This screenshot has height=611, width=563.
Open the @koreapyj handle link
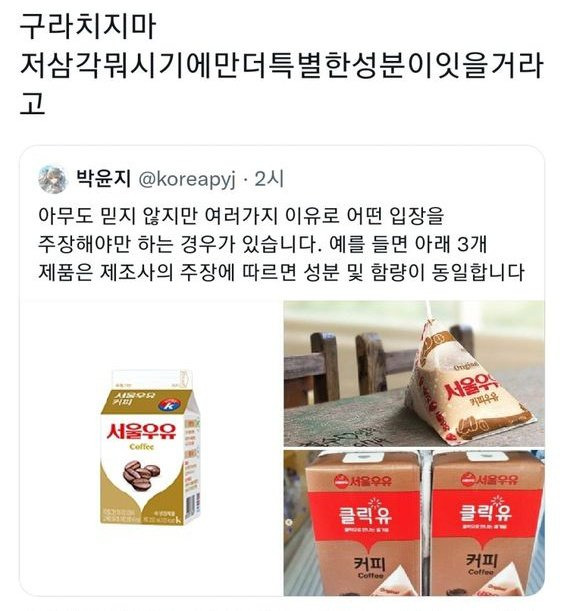(x=187, y=180)
